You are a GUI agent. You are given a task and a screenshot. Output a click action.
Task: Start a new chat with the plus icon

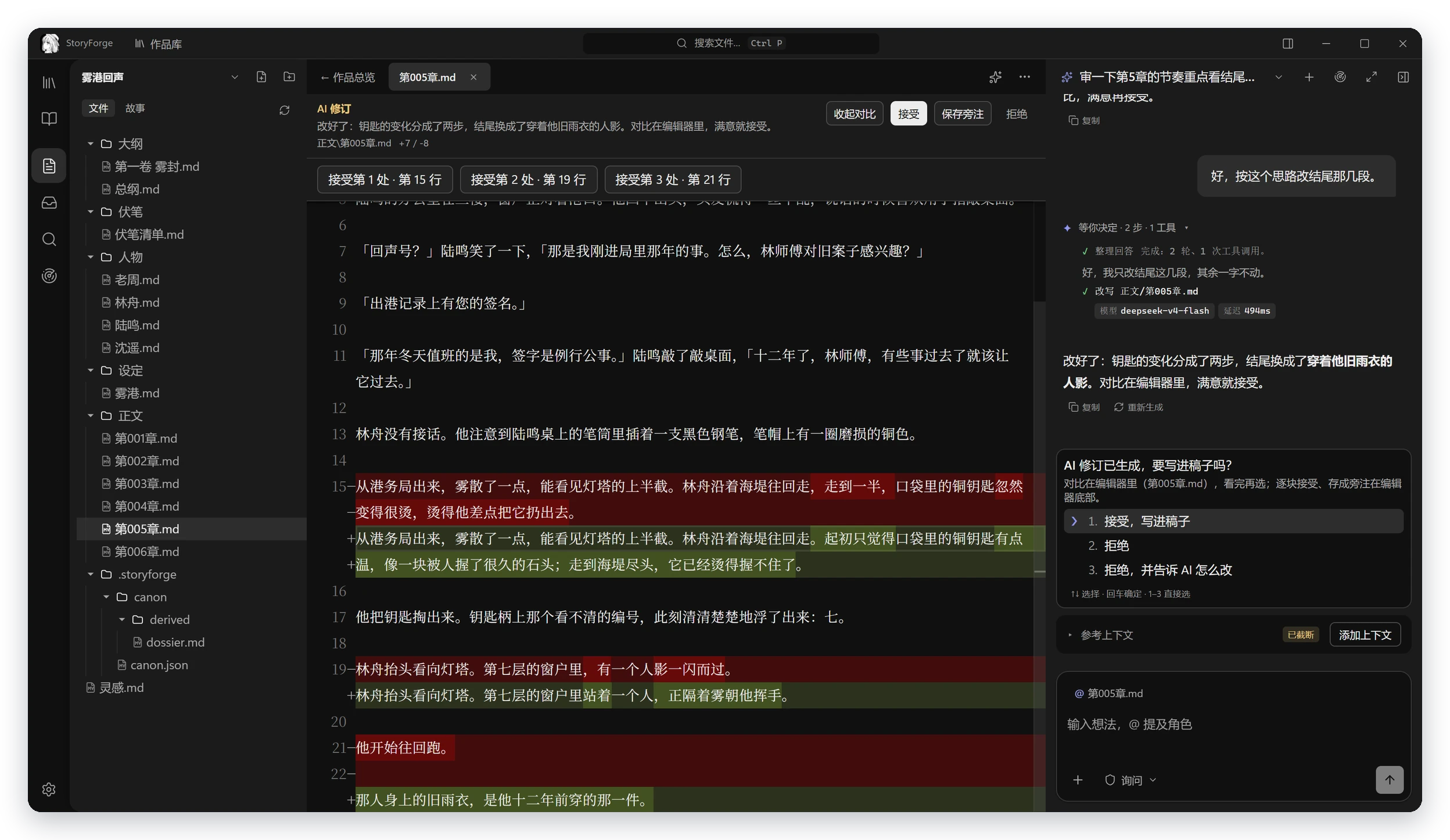pos(1309,77)
